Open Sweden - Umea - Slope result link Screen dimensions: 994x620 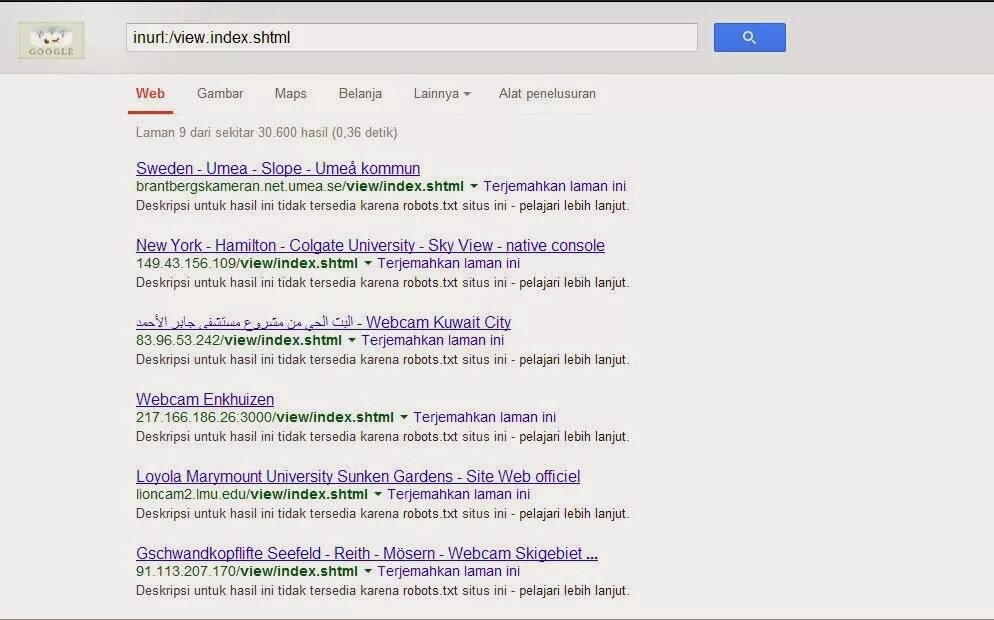point(278,169)
